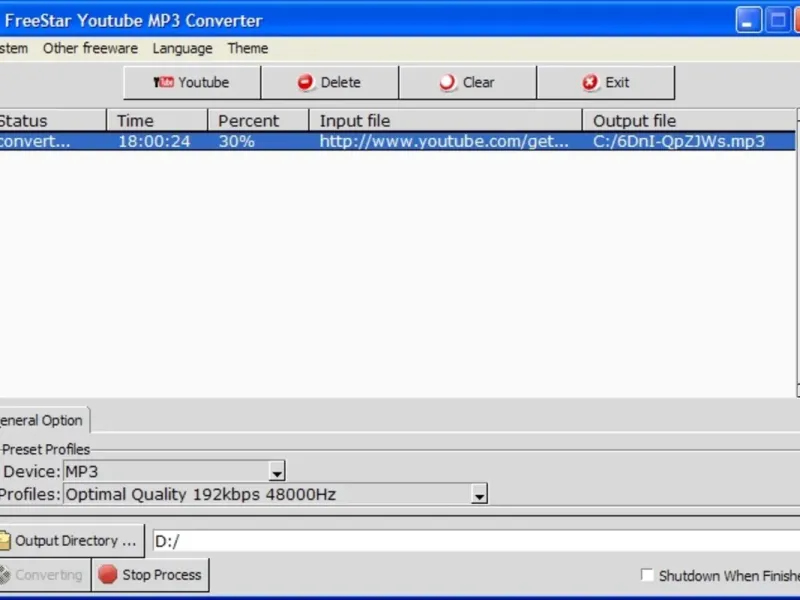Click the Stop Process button label
Image resolution: width=800 pixels, height=600 pixels.
(x=162, y=575)
